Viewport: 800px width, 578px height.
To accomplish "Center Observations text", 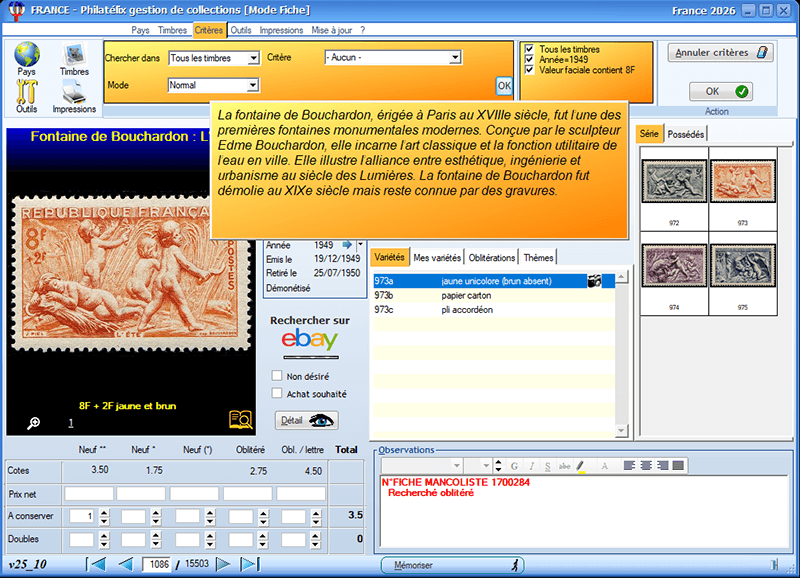I will [x=646, y=465].
